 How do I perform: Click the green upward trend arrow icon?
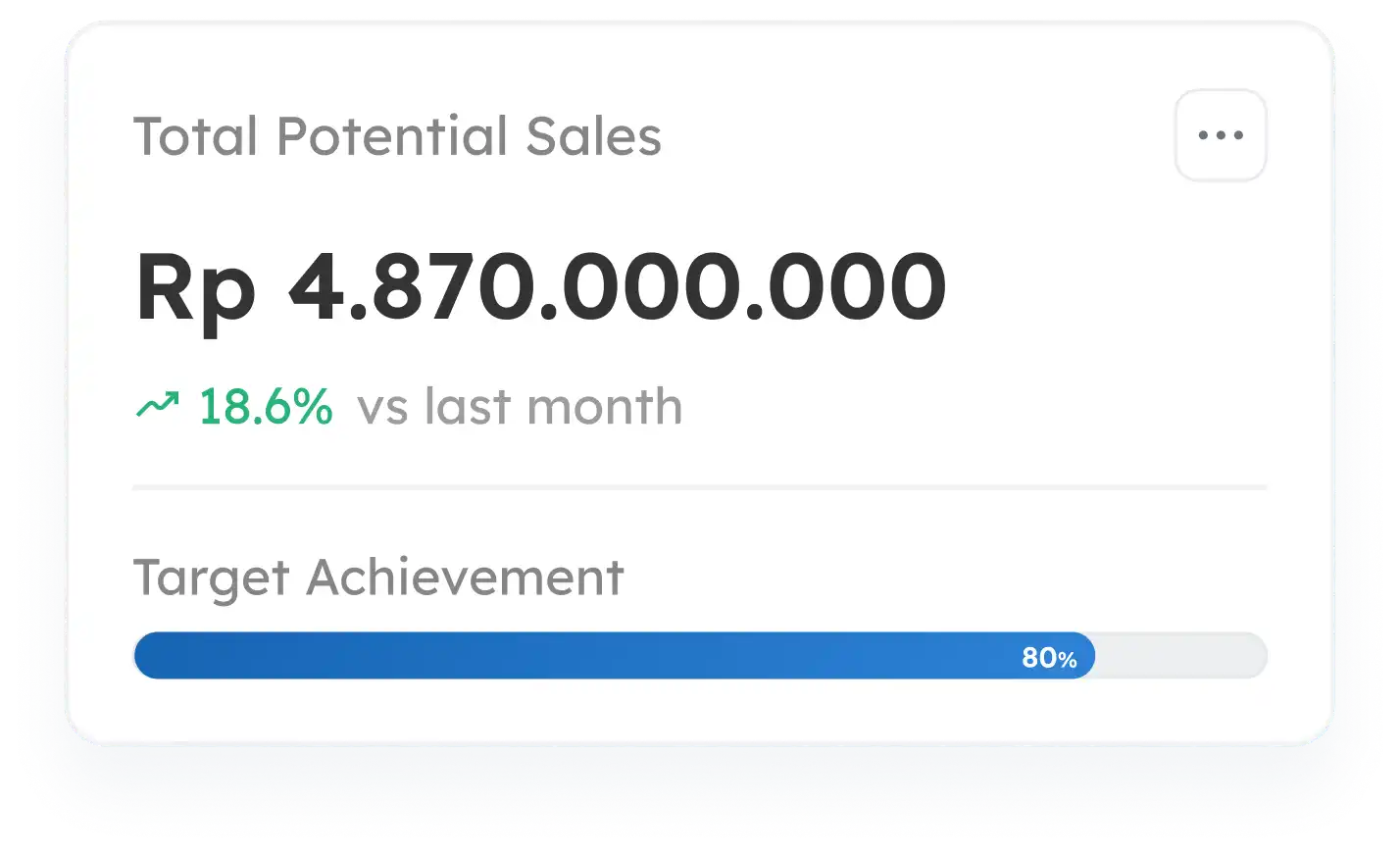point(157,405)
